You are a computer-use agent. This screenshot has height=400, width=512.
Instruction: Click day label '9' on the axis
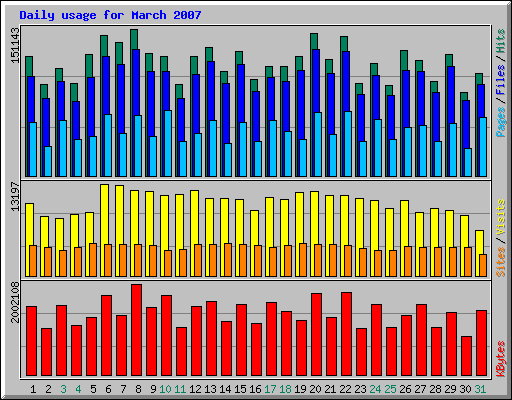153,389
